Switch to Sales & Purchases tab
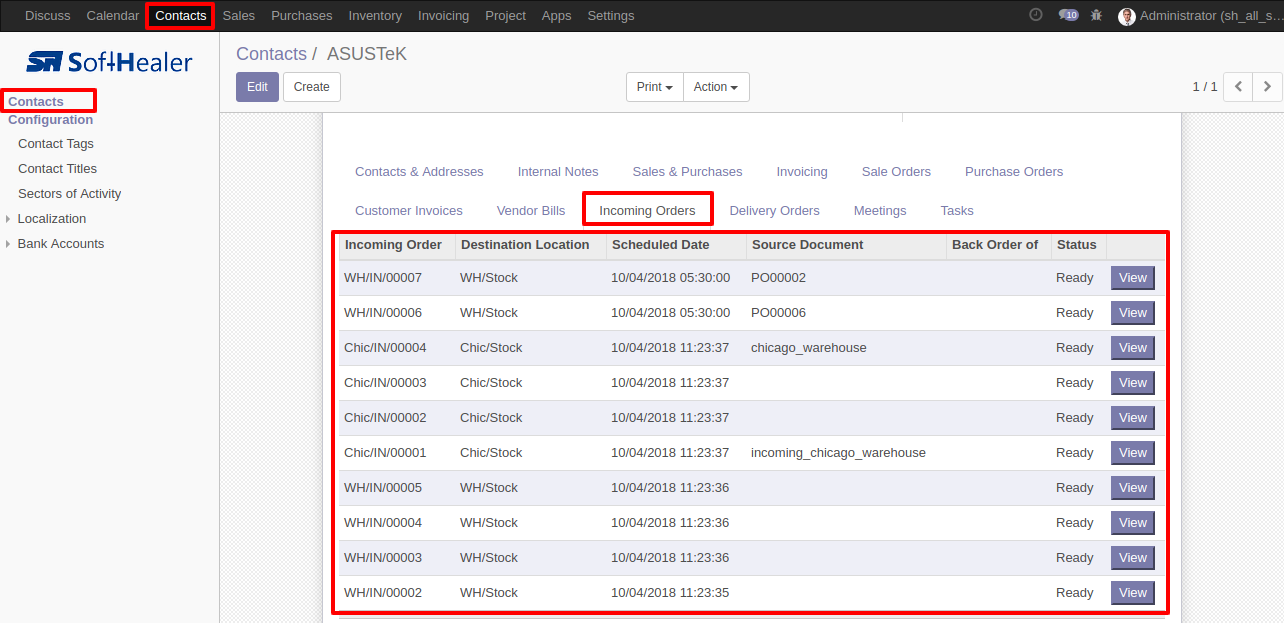1284x623 pixels. (x=687, y=172)
